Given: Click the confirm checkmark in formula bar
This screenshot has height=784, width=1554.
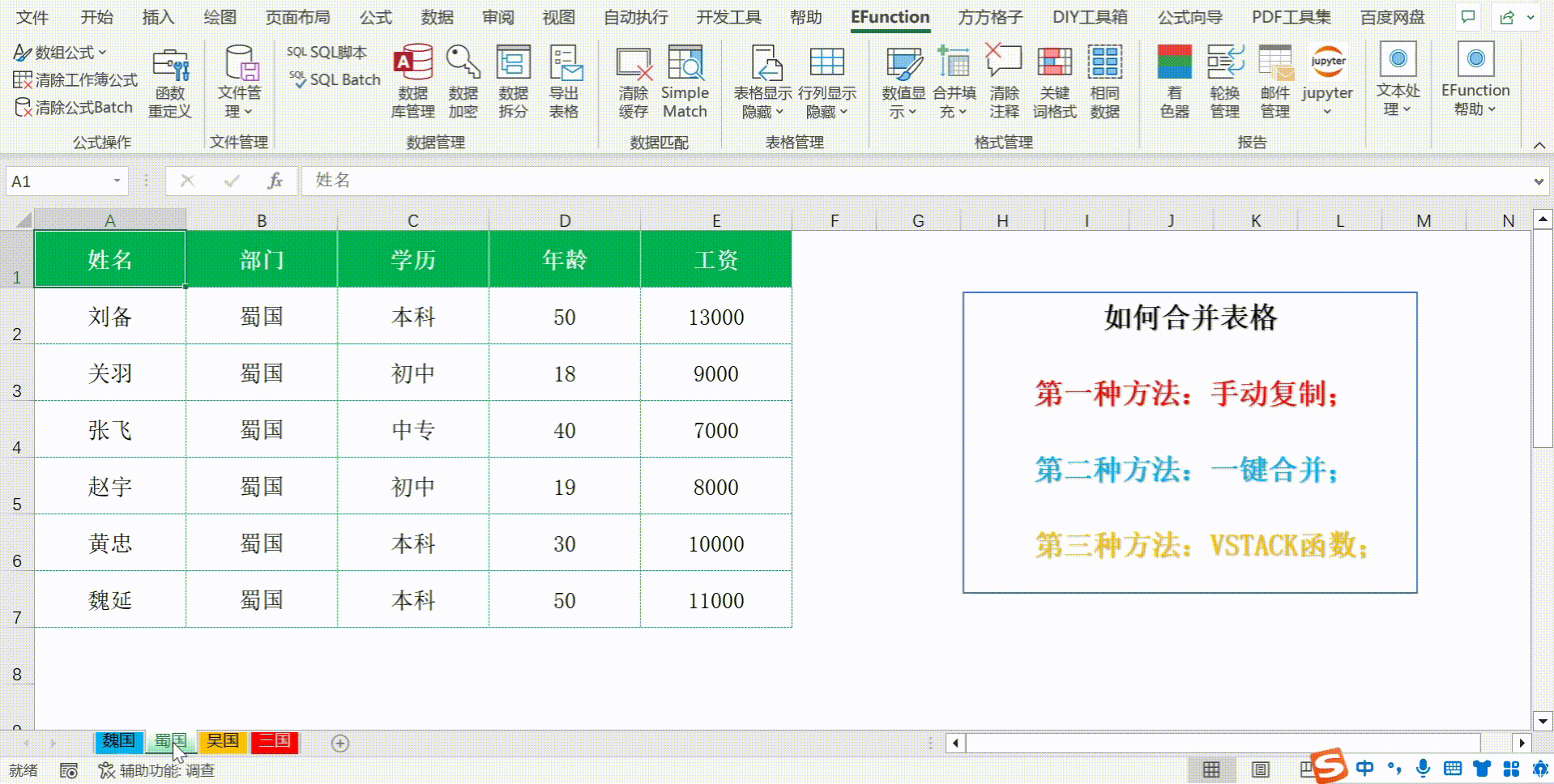Looking at the screenshot, I should pos(232,181).
